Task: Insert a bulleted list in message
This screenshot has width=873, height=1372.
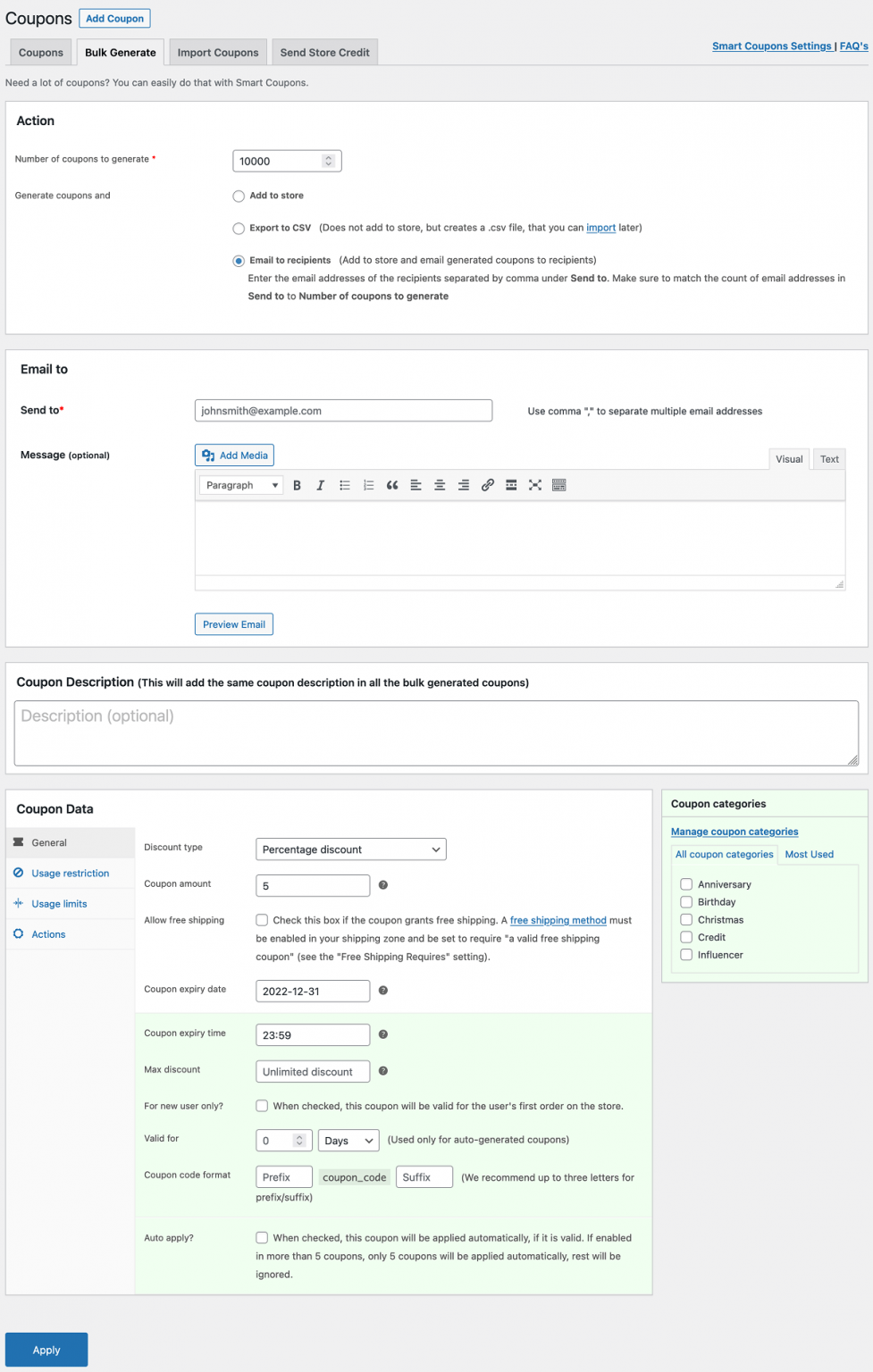Action: tap(344, 485)
